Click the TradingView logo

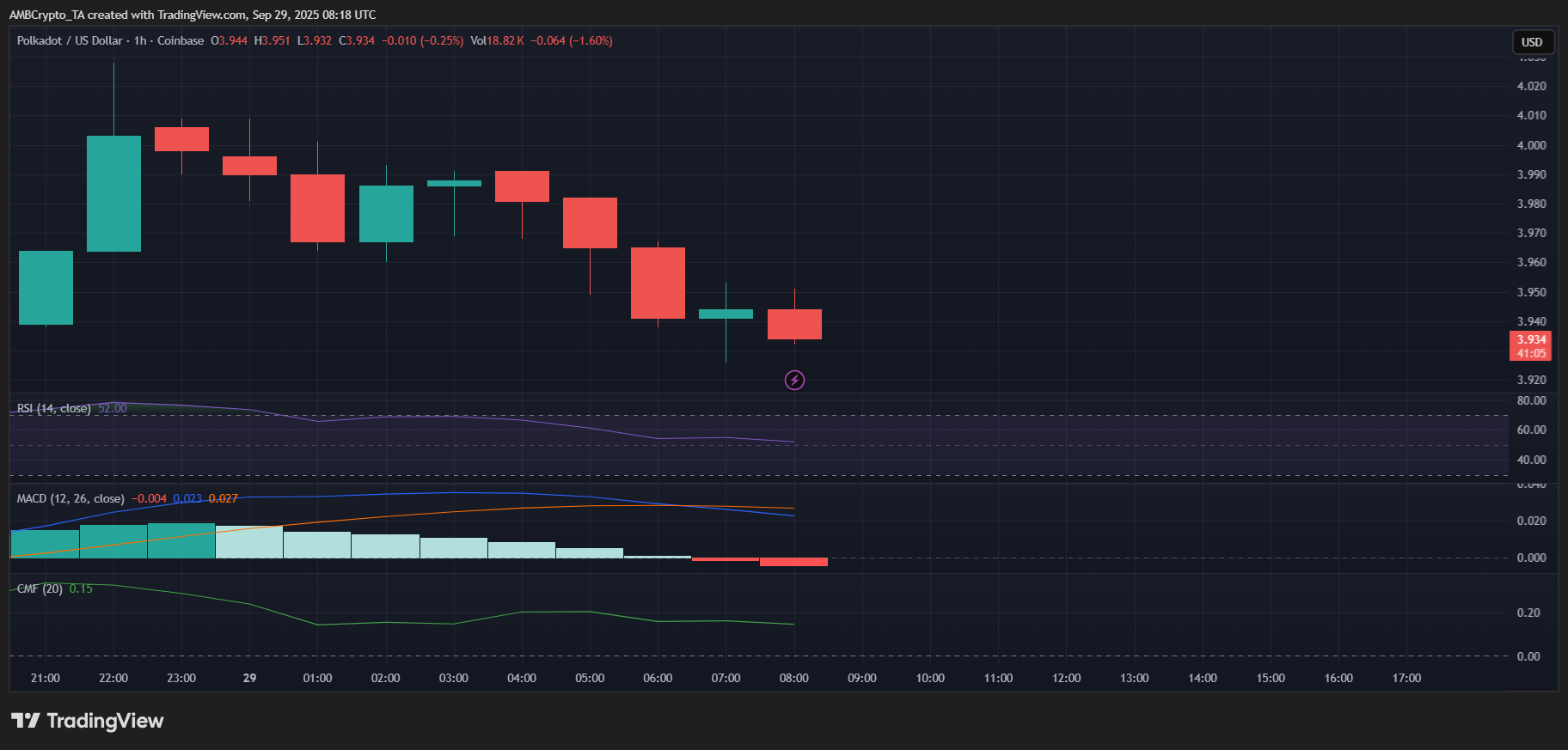point(88,721)
